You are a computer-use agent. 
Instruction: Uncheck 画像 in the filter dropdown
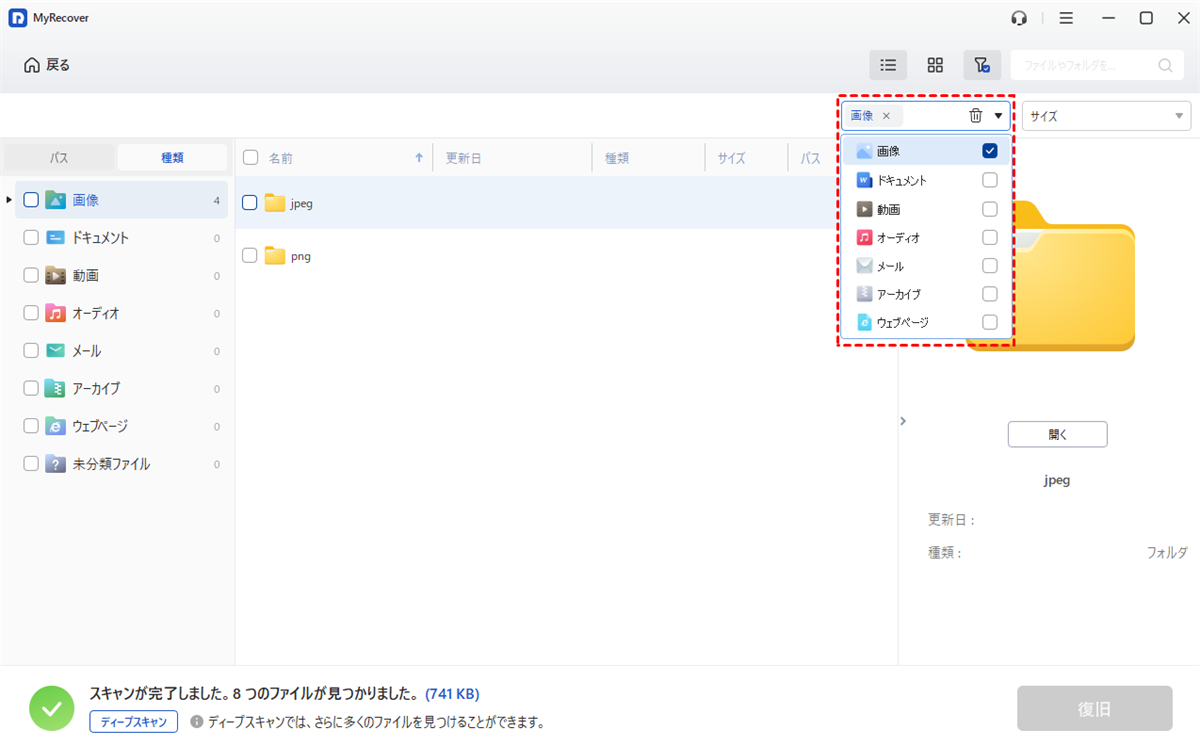990,152
